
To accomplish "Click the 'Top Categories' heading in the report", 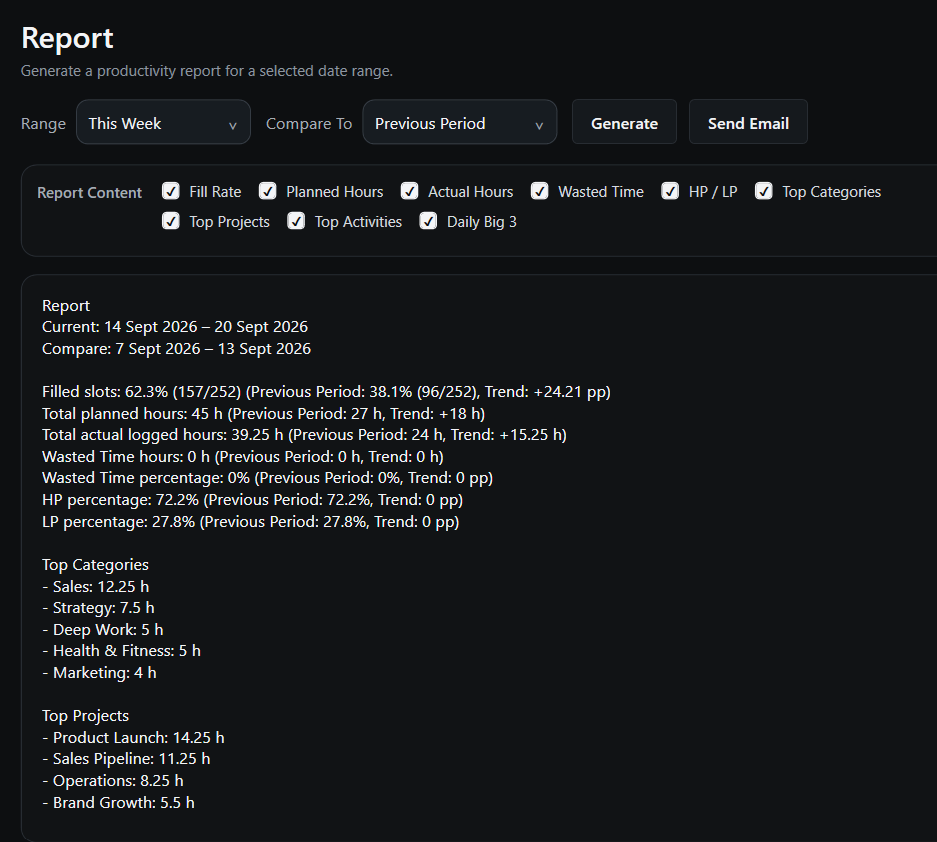I will coord(96,565).
